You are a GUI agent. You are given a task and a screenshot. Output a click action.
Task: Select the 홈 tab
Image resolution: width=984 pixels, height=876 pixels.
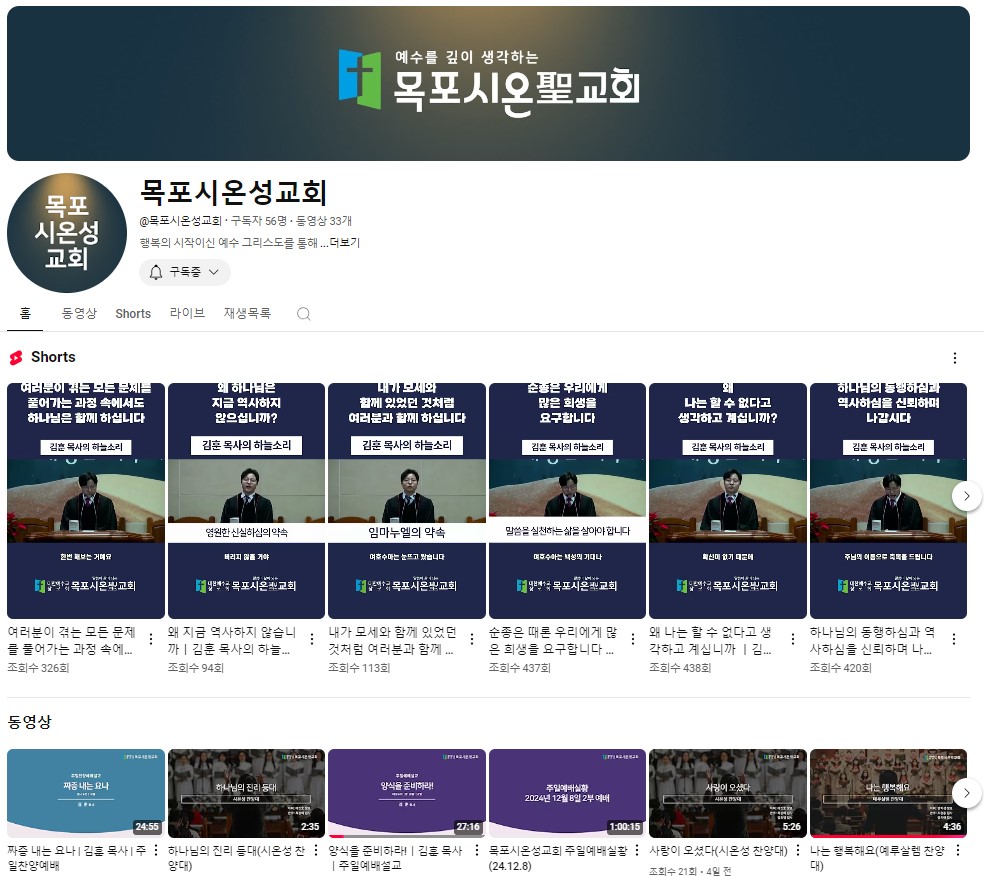coord(25,313)
